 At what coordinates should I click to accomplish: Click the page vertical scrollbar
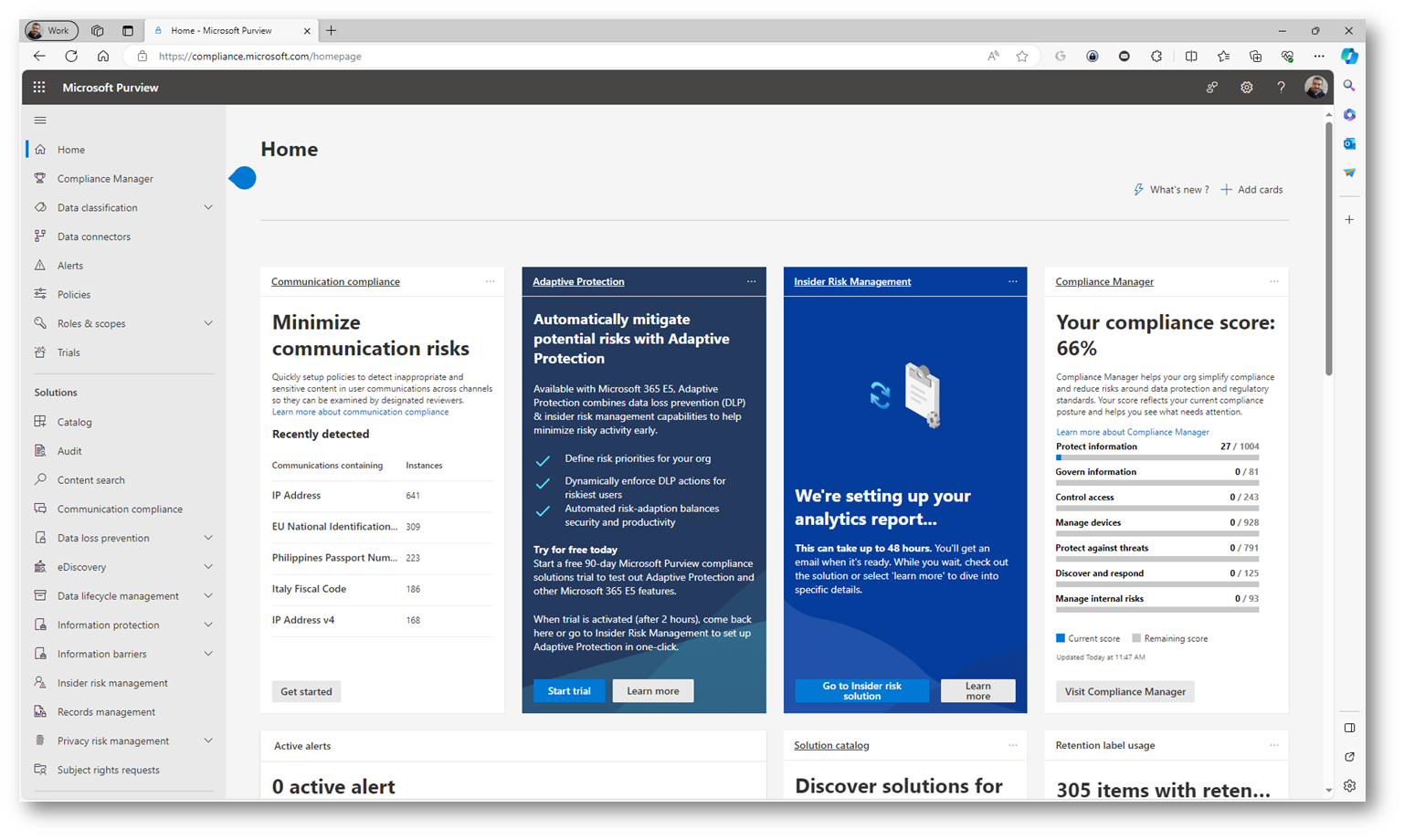(1328, 249)
